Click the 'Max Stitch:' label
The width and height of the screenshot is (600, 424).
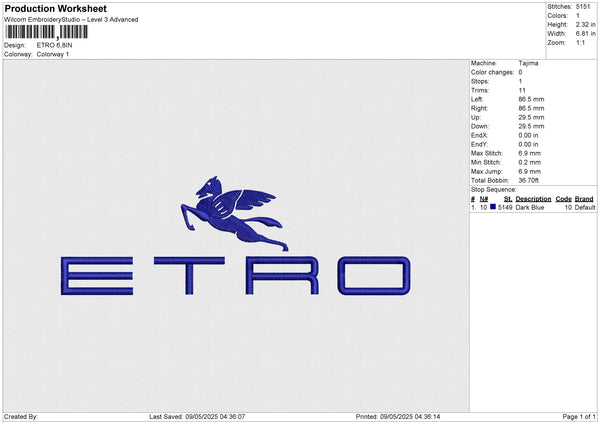(487, 153)
